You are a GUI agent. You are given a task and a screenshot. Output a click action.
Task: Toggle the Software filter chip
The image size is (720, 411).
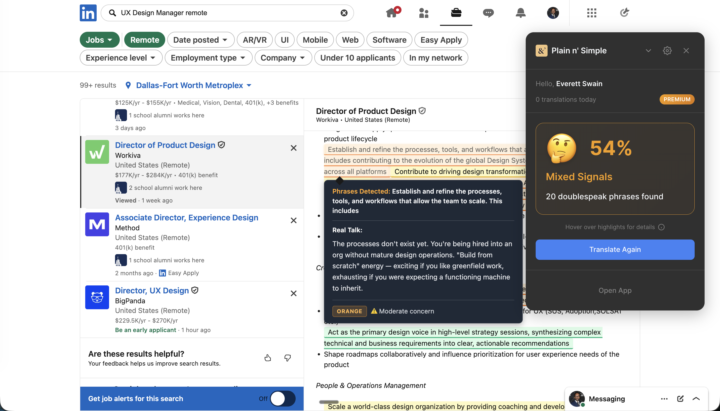[389, 40]
